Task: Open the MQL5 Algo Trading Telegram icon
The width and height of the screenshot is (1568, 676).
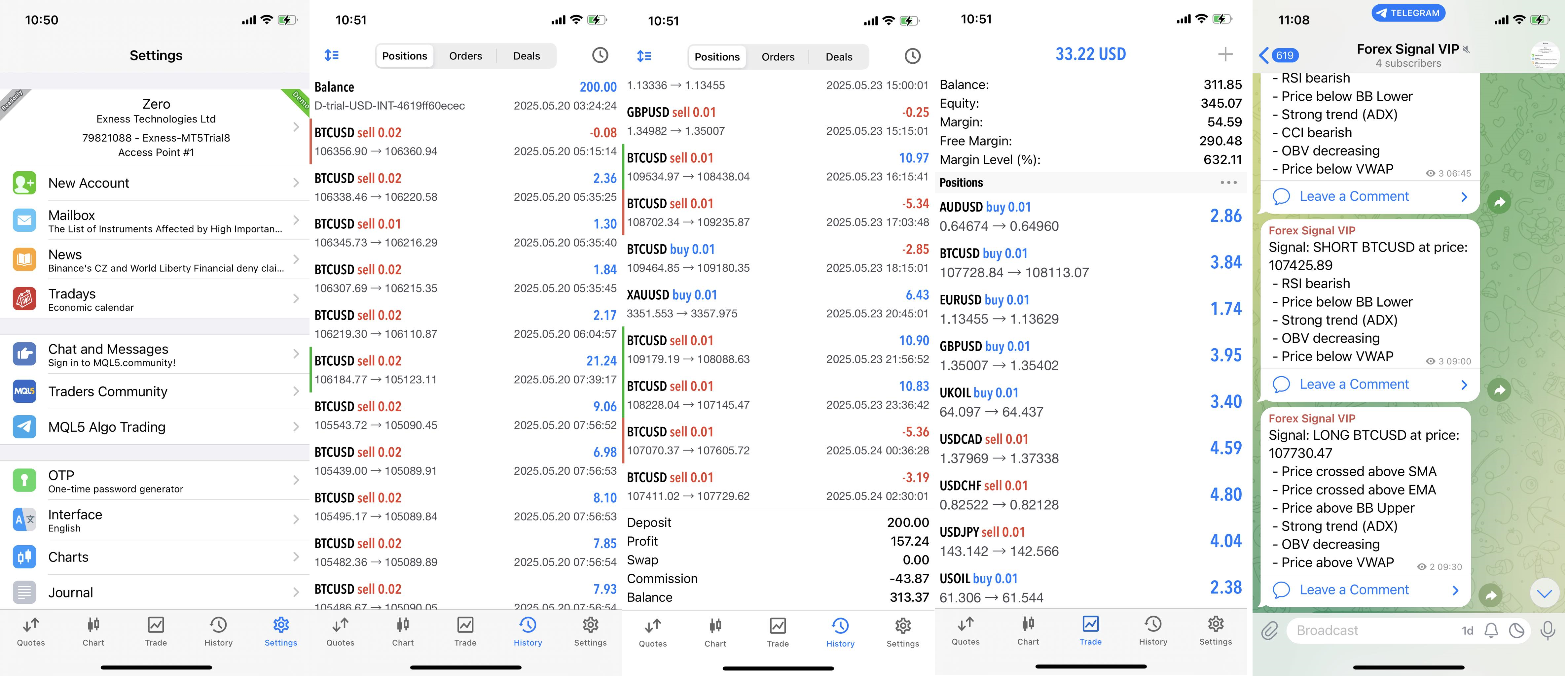Action: click(24, 426)
